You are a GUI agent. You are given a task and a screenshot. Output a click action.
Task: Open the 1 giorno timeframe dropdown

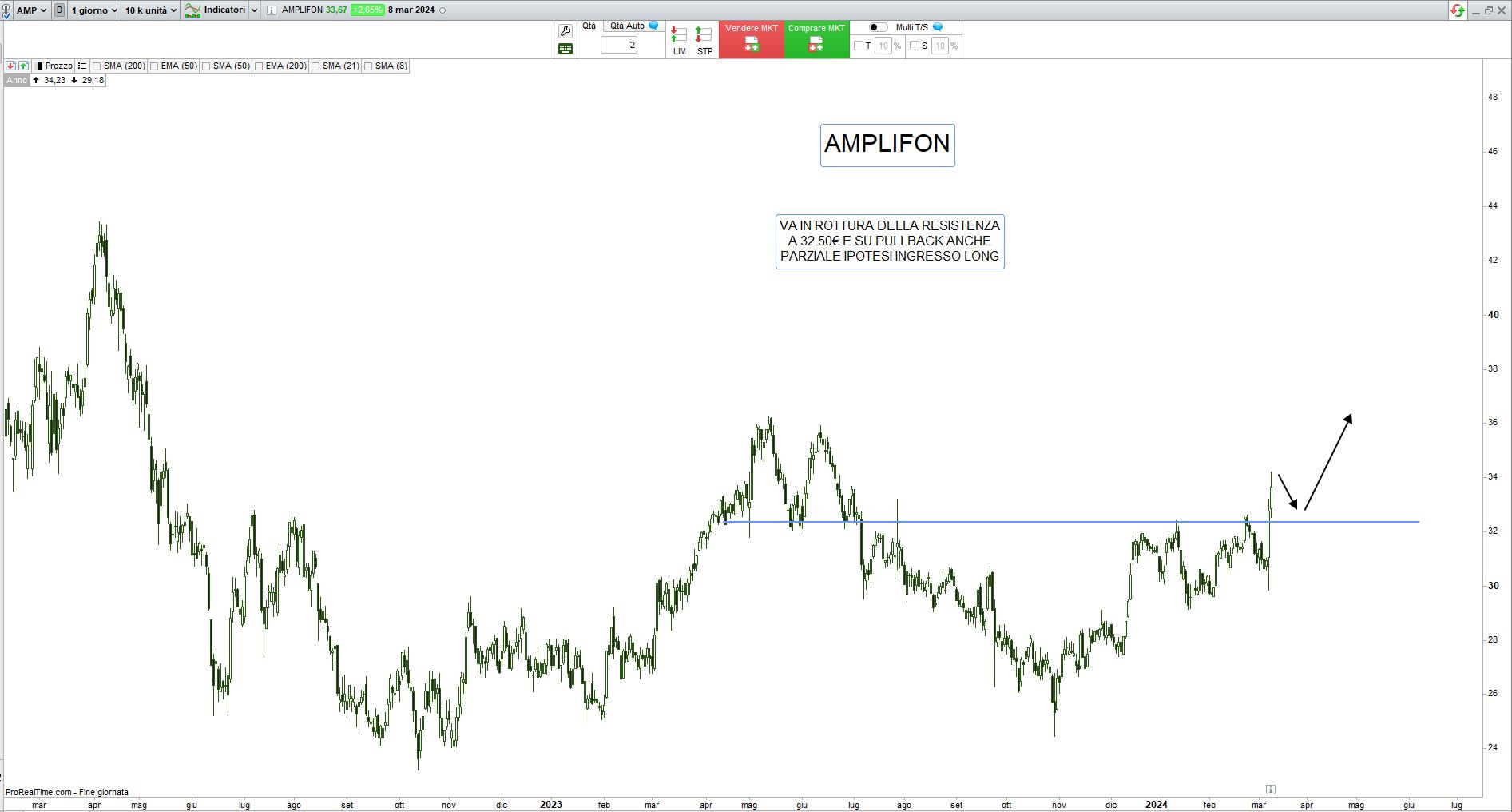[x=94, y=10]
